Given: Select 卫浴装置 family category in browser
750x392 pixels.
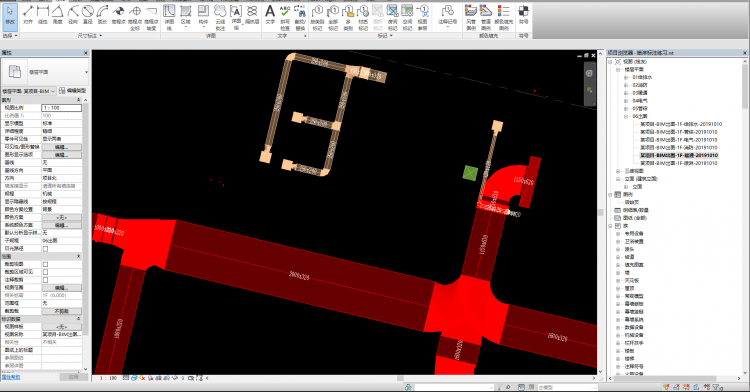Looking at the screenshot, I should (x=634, y=241).
